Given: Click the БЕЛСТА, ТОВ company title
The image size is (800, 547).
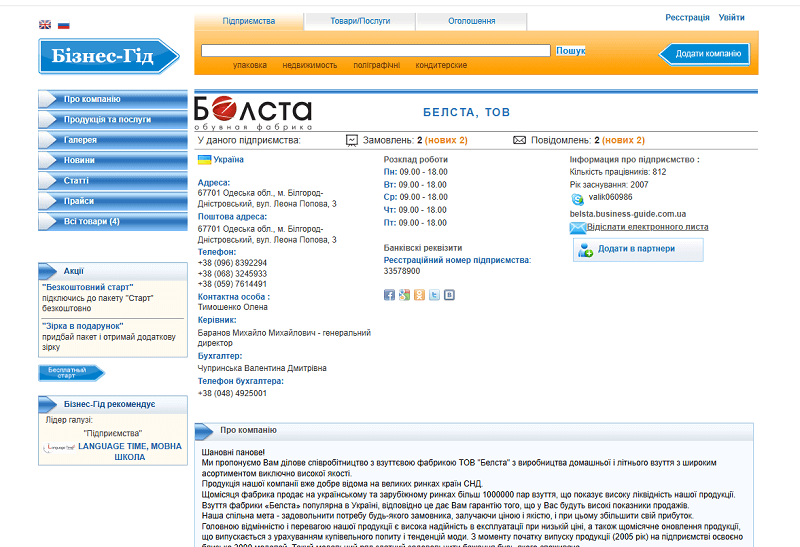Looking at the screenshot, I should click(x=466, y=112).
